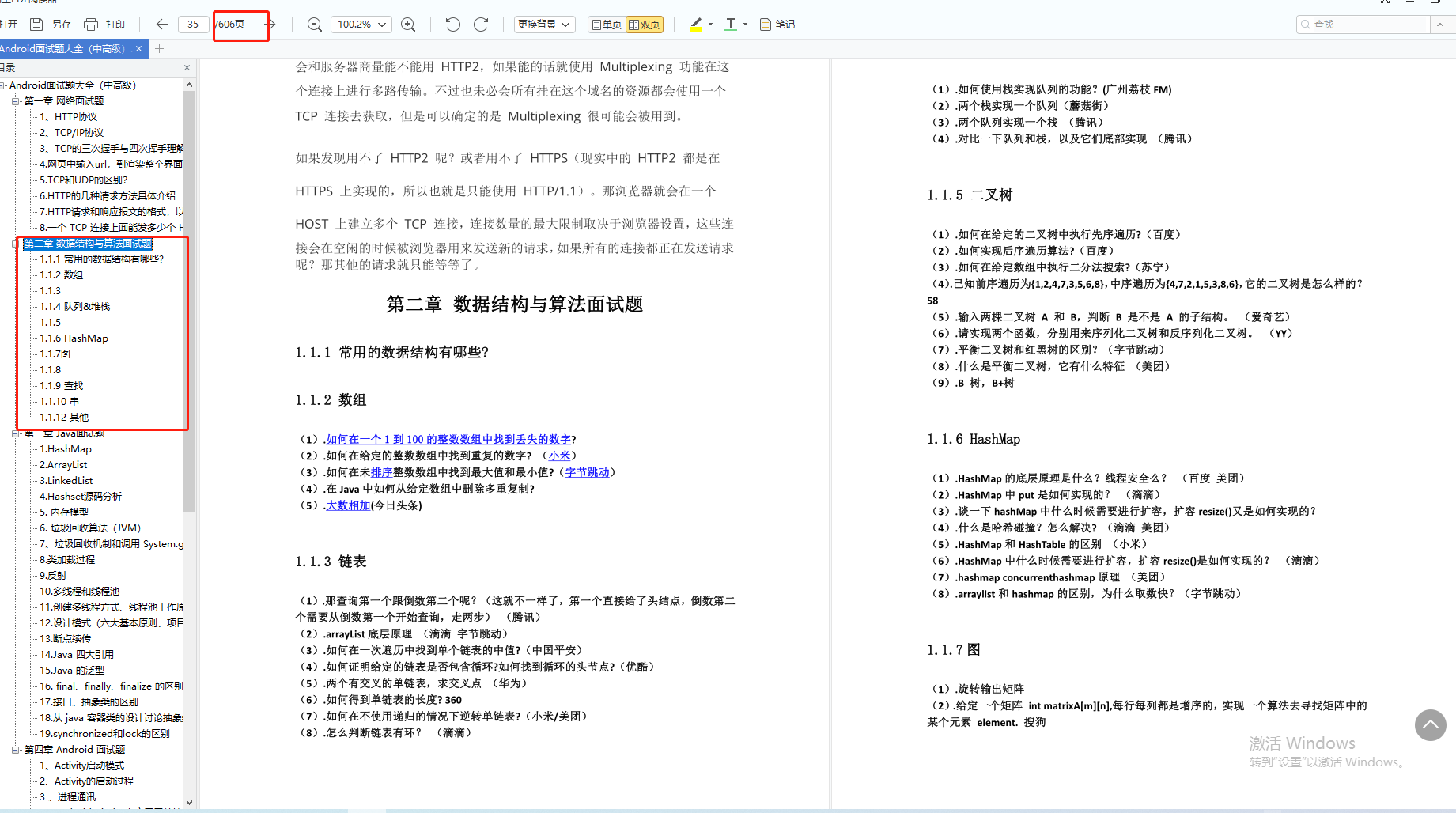Image resolution: width=1456 pixels, height=813 pixels.
Task: Click the search magnifier in the 查找 box
Action: click(x=1306, y=25)
